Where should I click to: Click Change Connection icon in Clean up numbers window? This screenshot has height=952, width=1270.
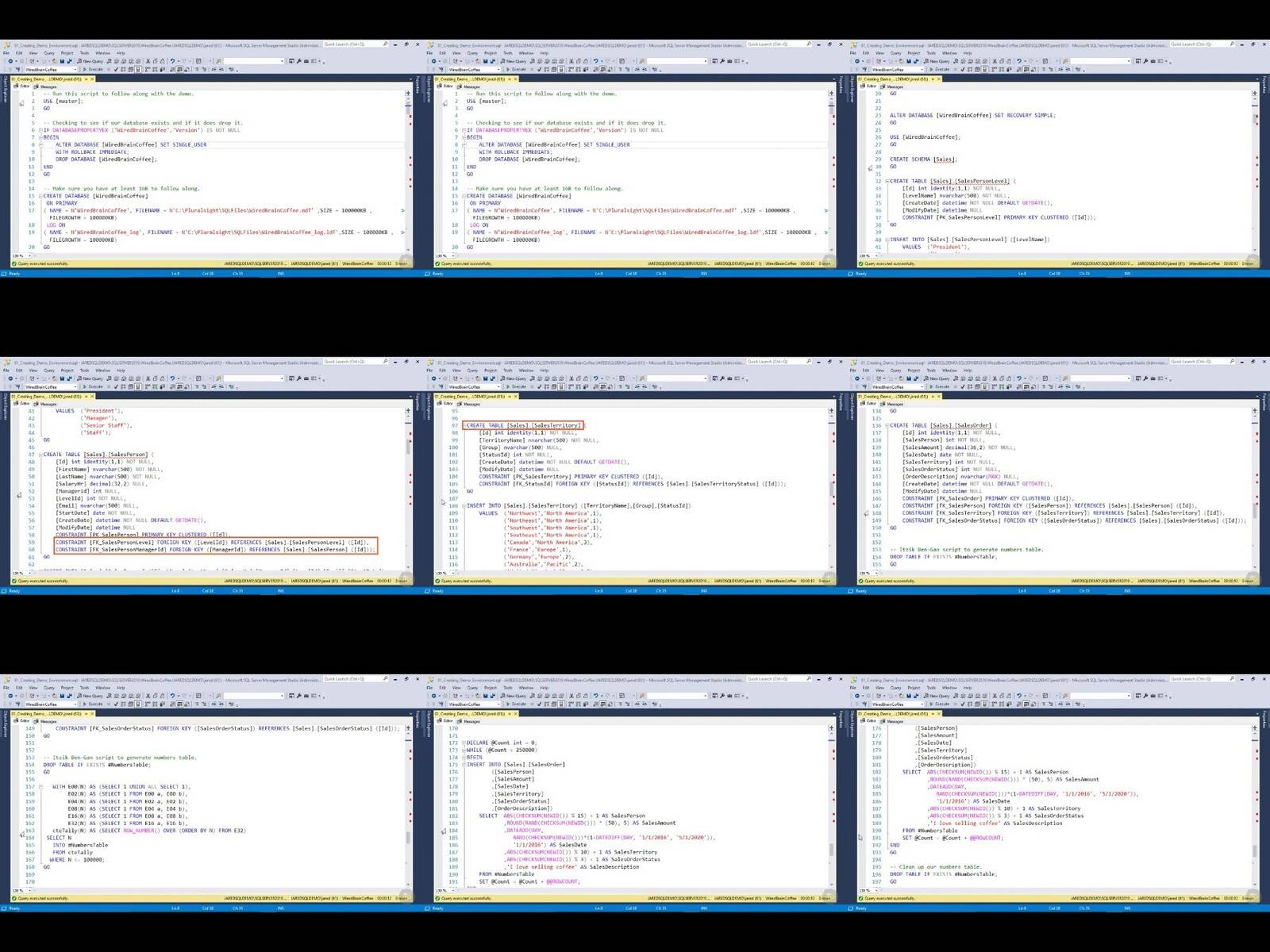tap(865, 704)
